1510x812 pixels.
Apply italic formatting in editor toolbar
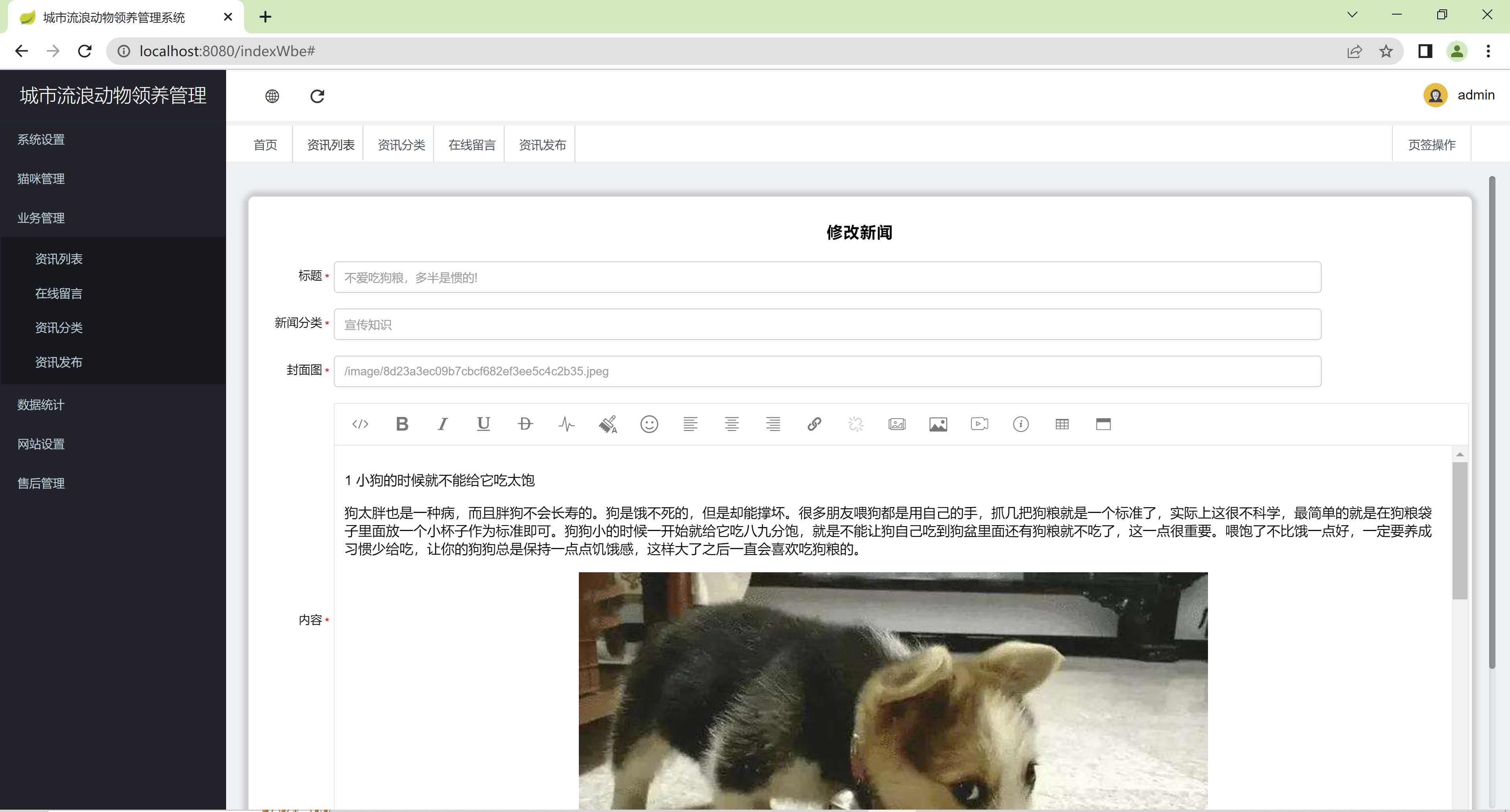tap(442, 424)
